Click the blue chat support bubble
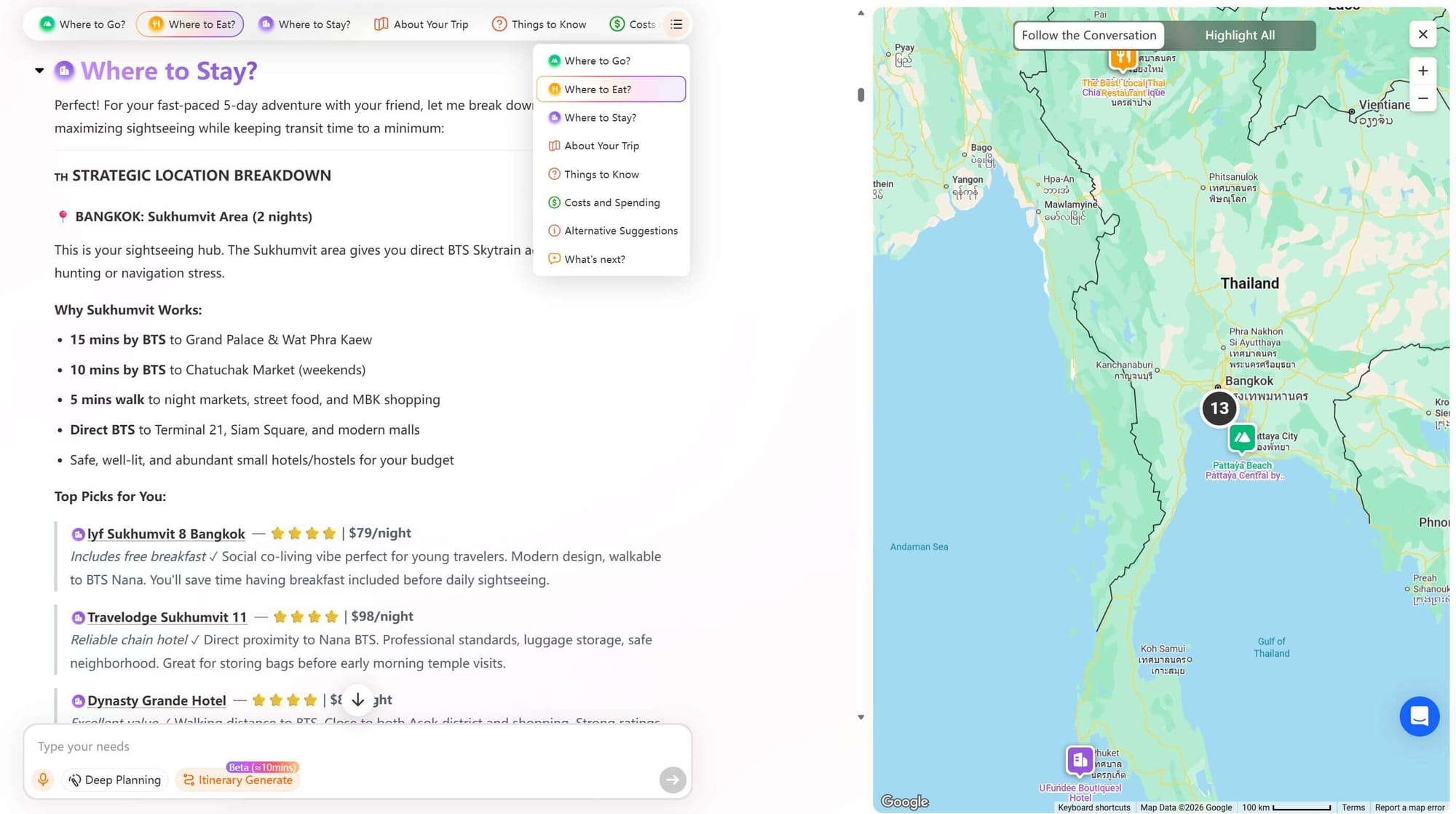The height and width of the screenshot is (814, 1456). [1419, 716]
